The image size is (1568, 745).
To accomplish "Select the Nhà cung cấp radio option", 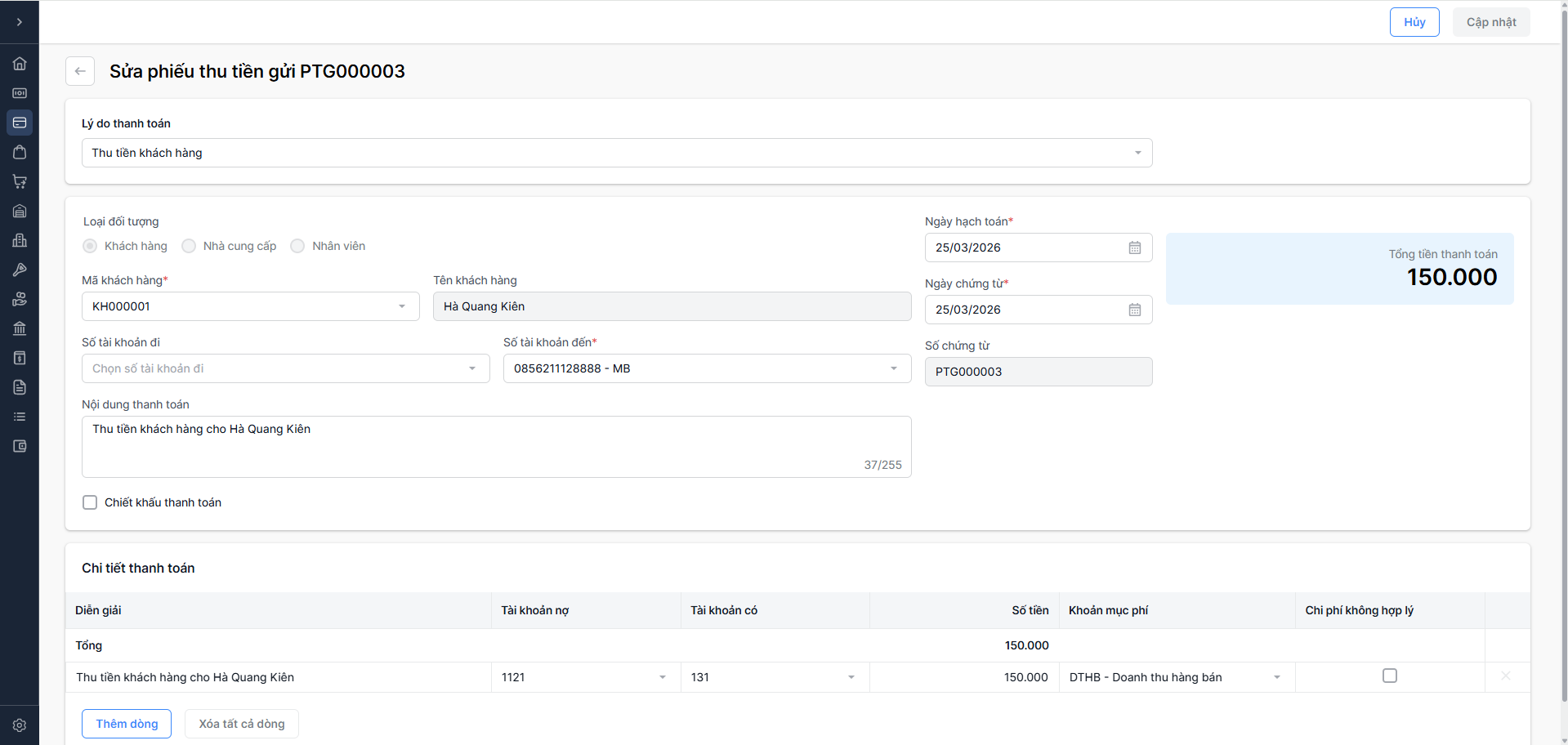I will click(x=189, y=246).
